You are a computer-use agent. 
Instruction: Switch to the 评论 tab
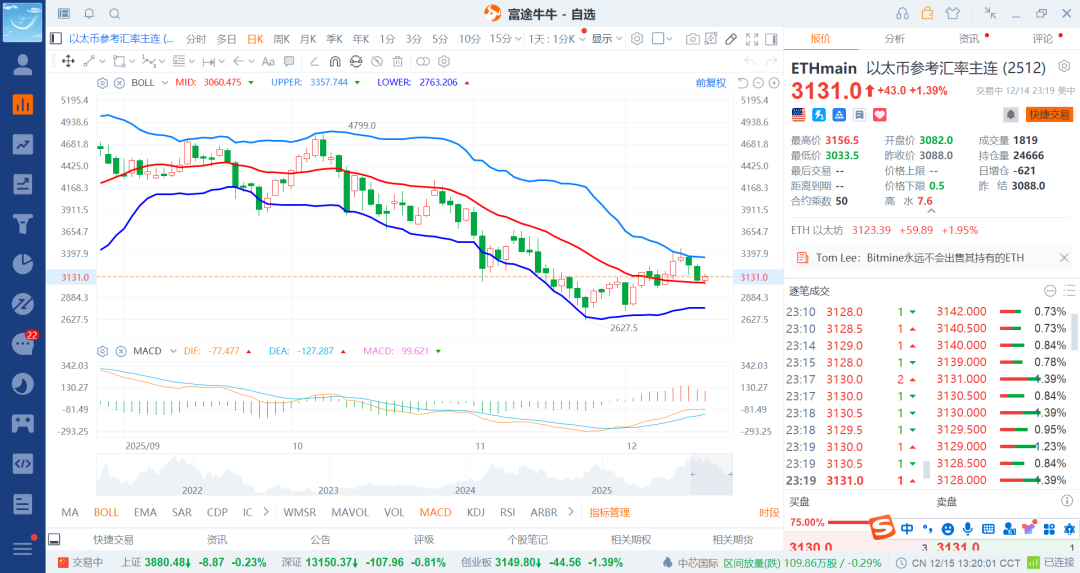tap(1043, 39)
